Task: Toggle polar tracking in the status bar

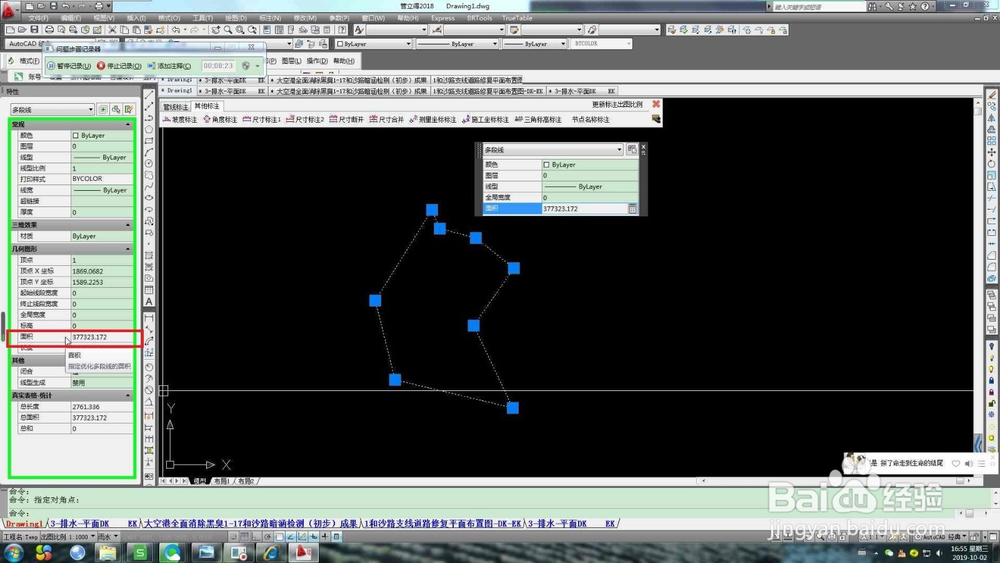Action: tap(268, 537)
